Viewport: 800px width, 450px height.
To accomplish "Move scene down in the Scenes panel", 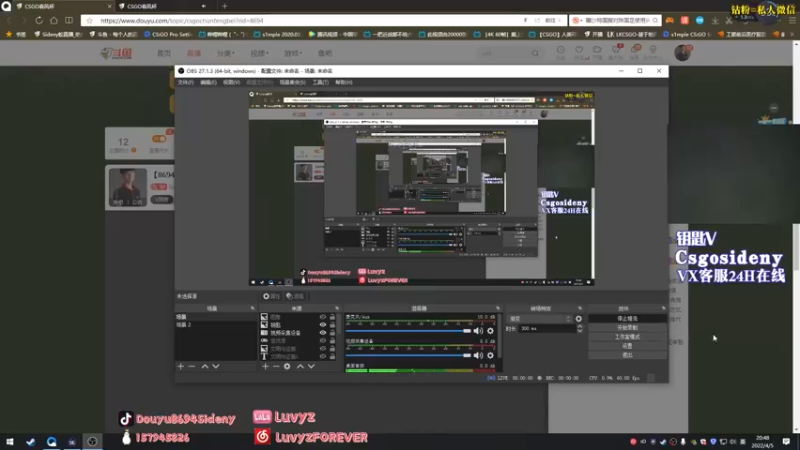I will pyautogui.click(x=216, y=366).
